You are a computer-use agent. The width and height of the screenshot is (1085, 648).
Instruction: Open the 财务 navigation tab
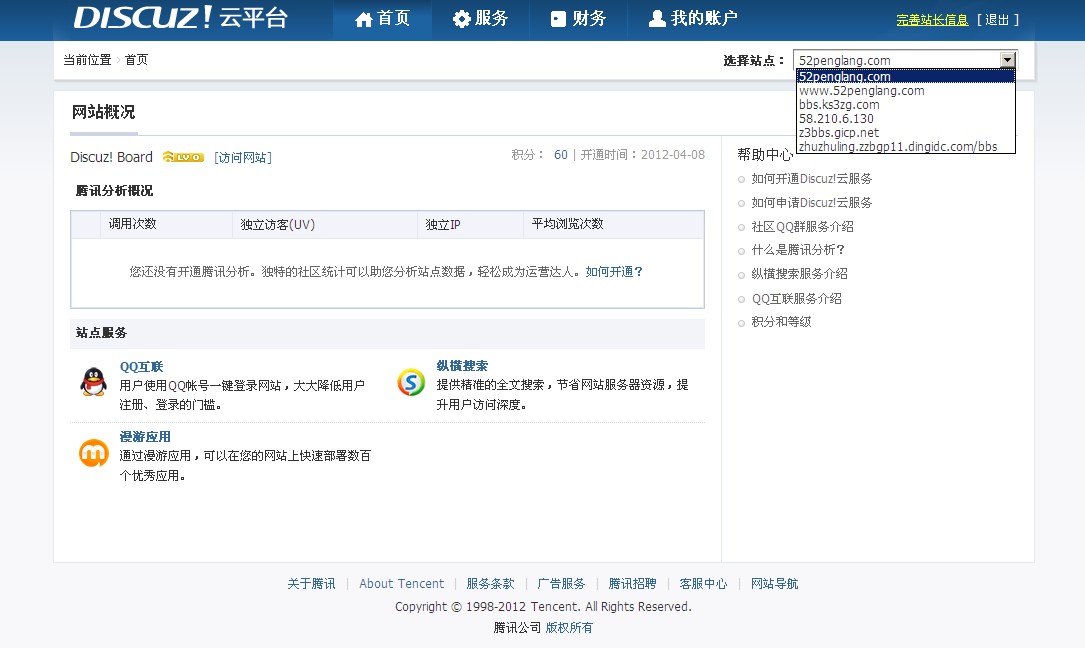578,19
